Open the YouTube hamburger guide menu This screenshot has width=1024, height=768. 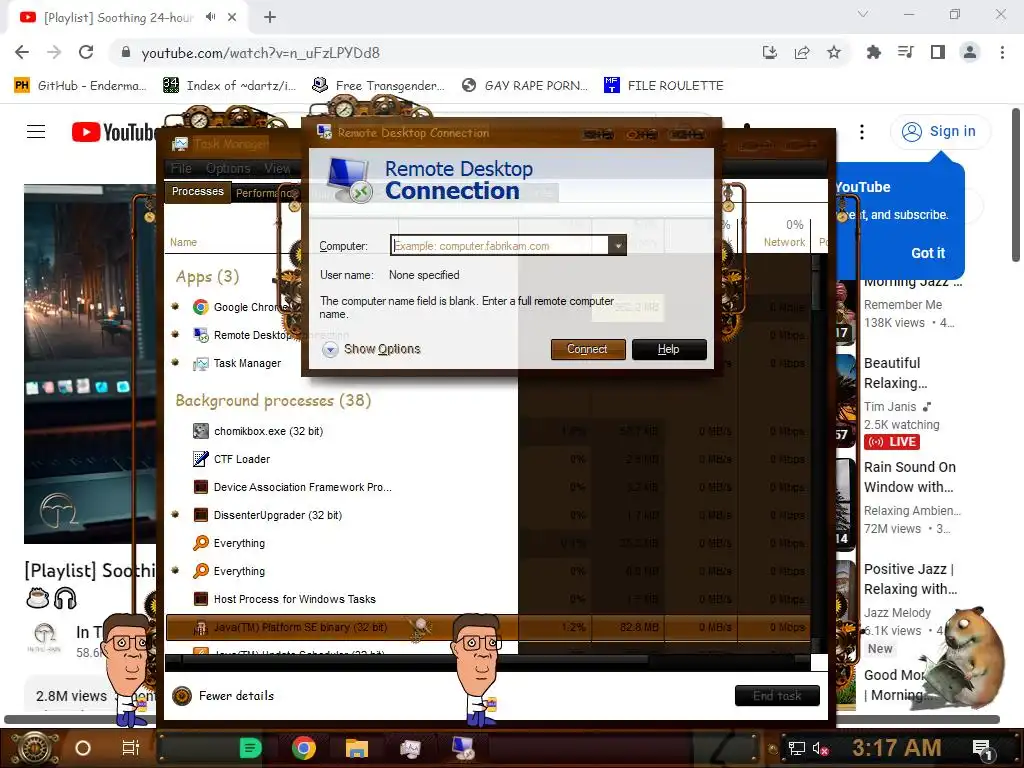tap(36, 132)
